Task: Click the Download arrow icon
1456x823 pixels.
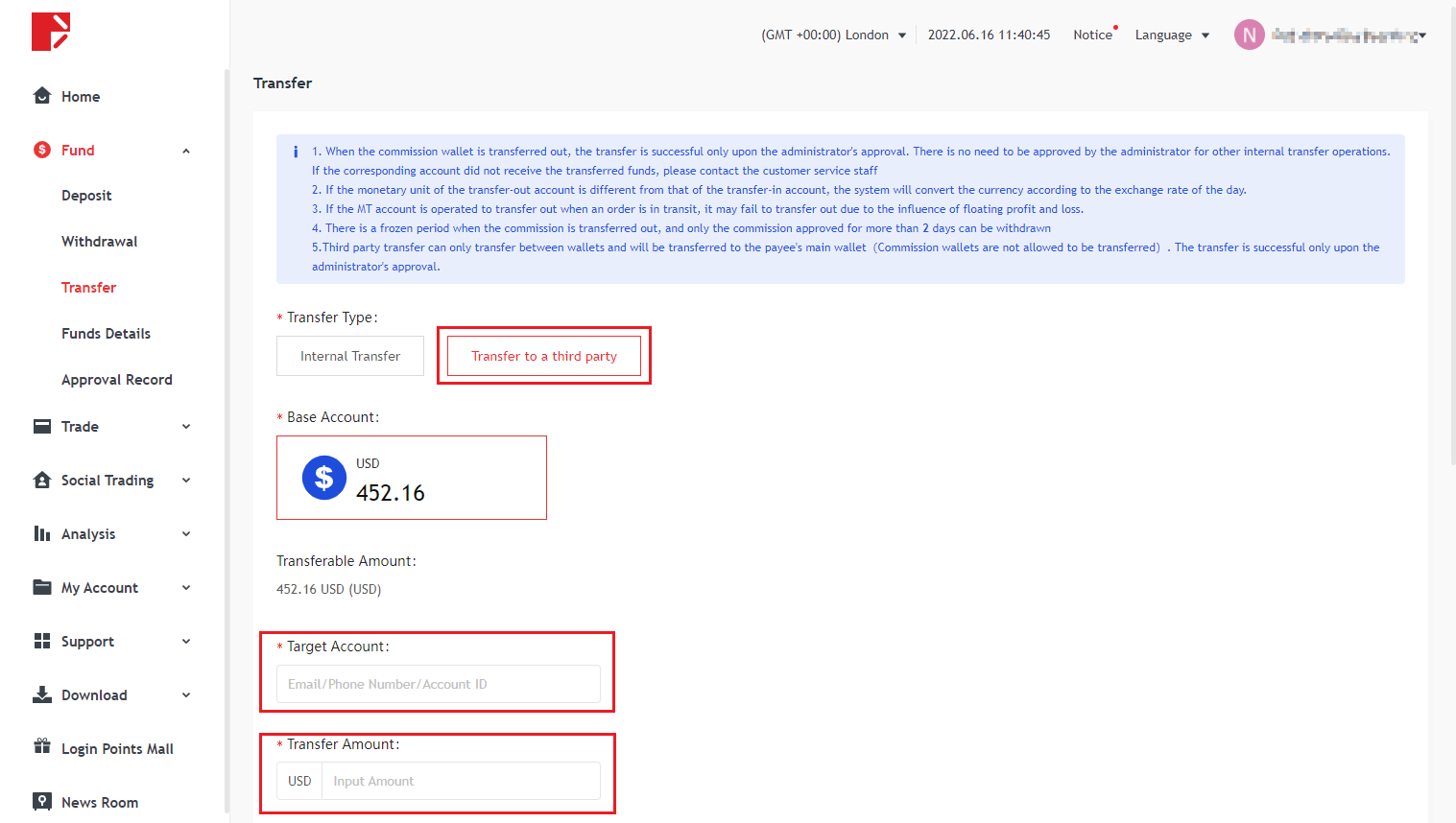Action: 41,694
